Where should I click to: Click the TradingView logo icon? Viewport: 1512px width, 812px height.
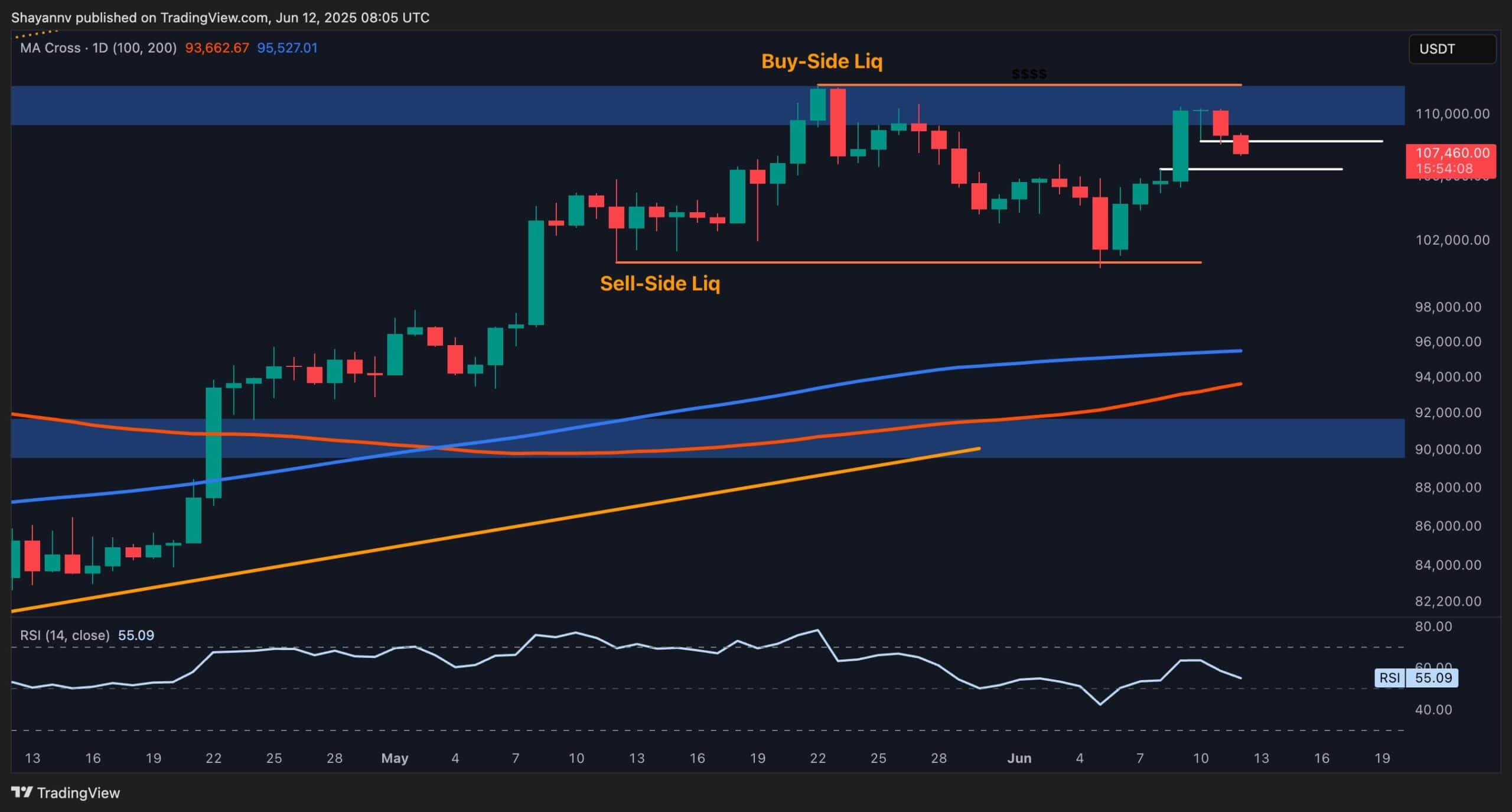22,793
